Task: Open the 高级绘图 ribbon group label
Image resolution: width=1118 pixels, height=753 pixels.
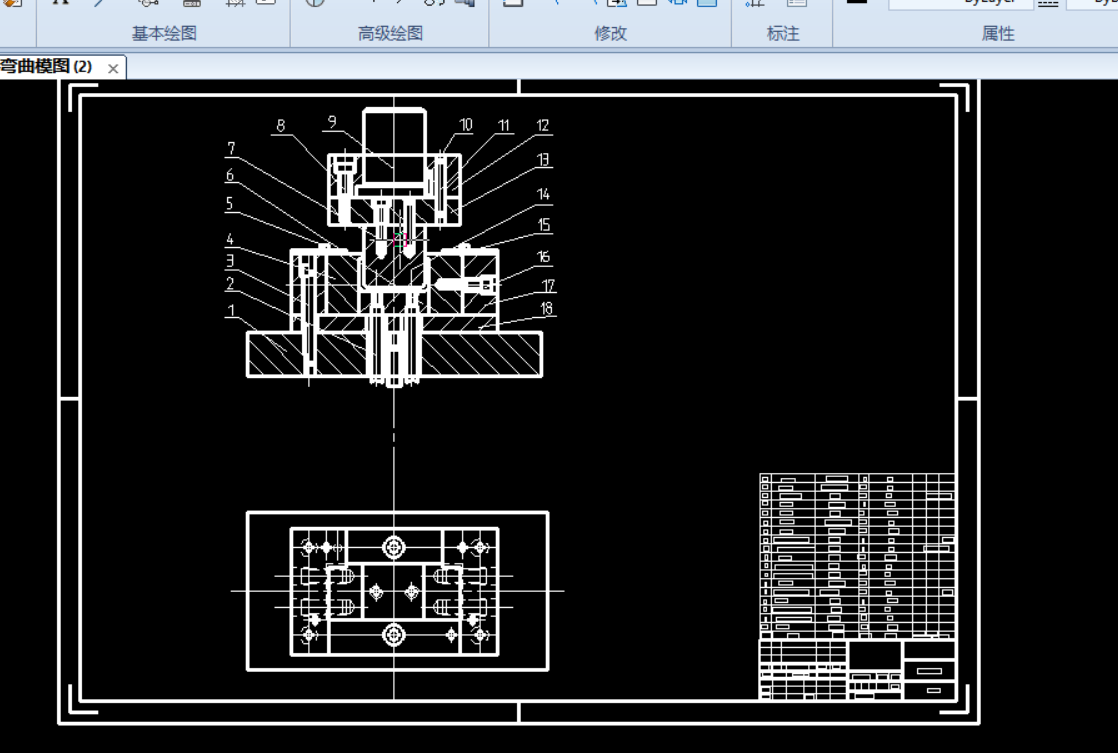Action: (x=390, y=34)
